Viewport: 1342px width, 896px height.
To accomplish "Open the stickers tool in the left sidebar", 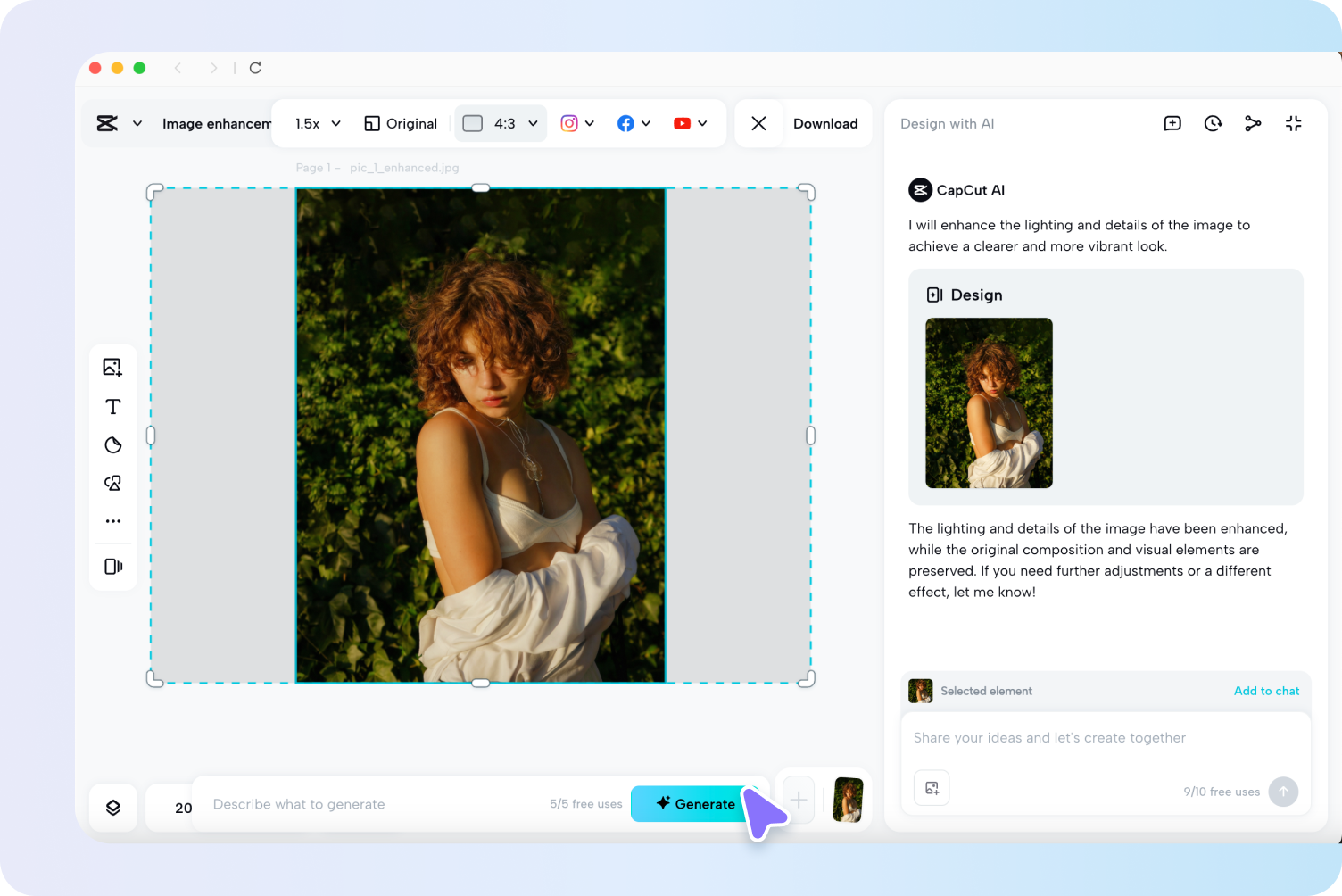I will [113, 444].
